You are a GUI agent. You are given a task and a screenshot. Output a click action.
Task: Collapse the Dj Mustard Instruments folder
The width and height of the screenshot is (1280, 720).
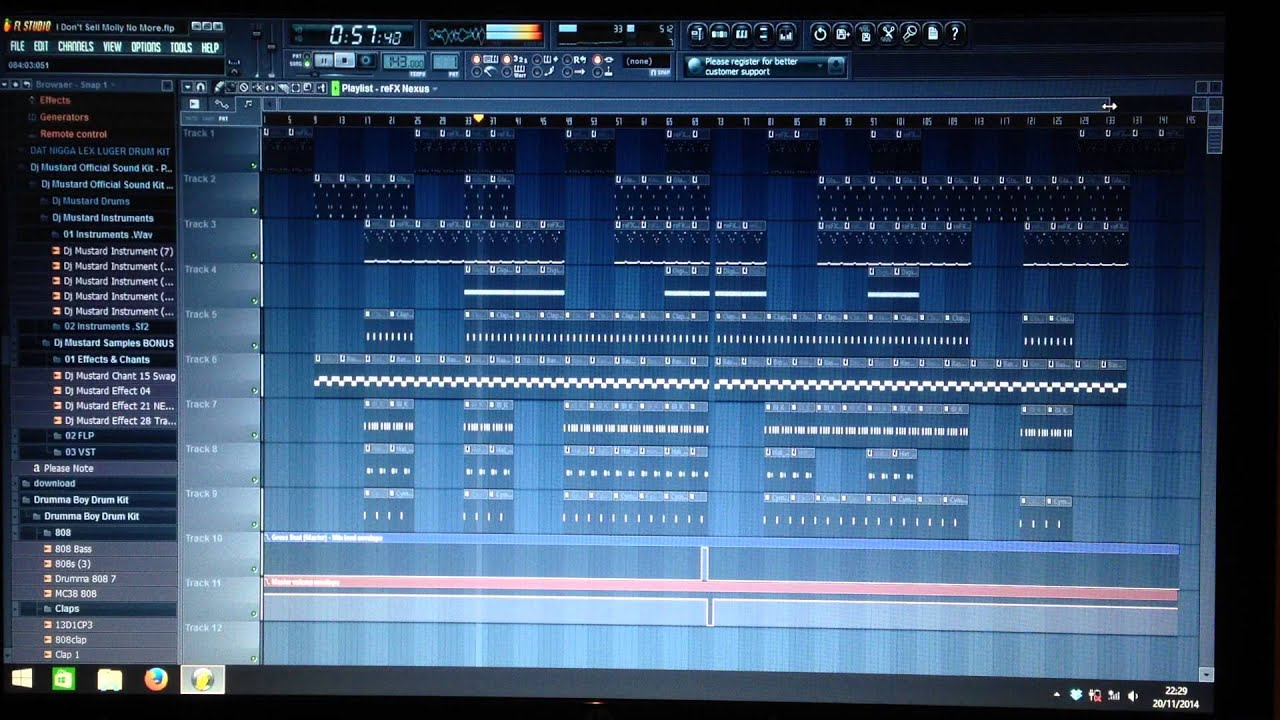(102, 217)
